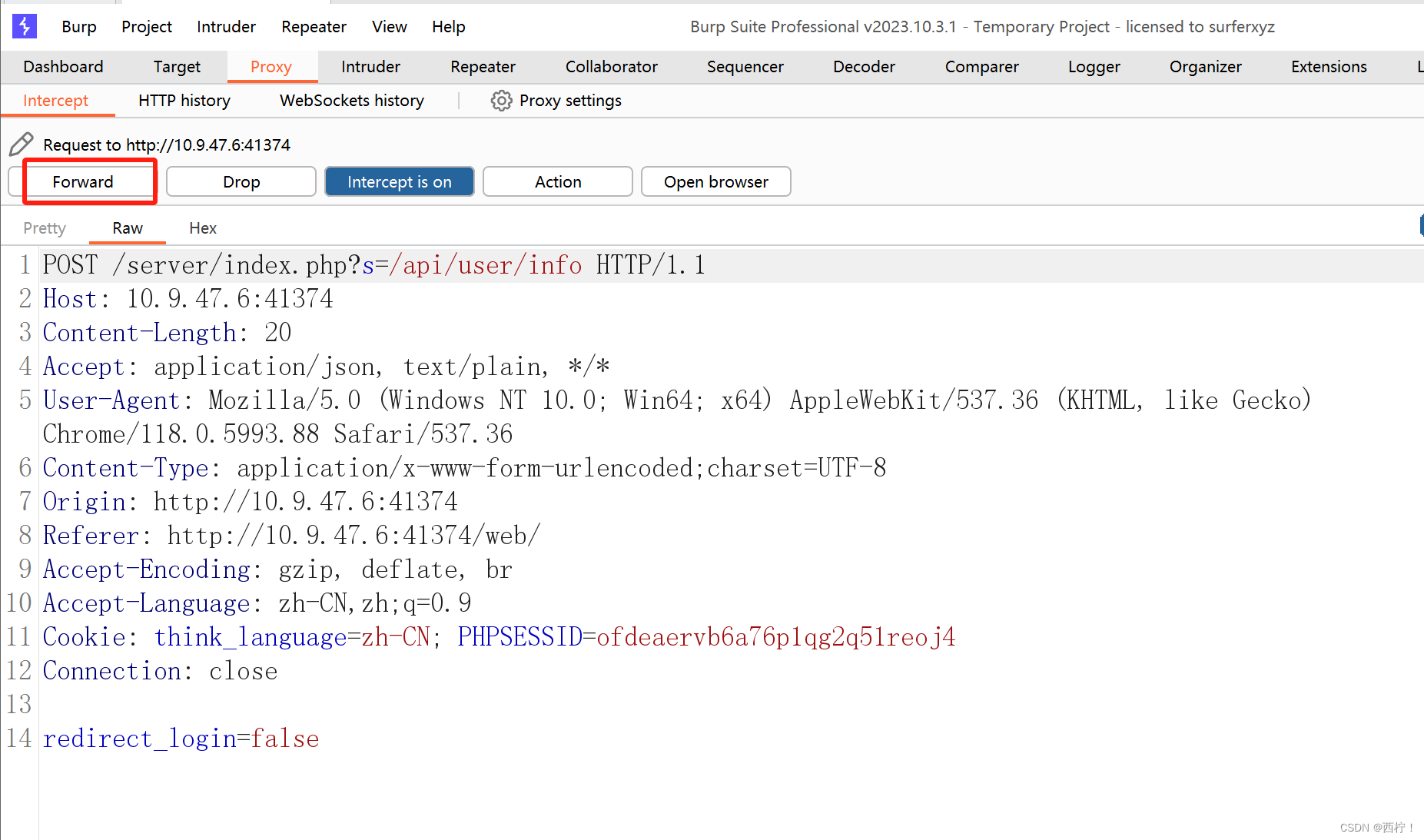Select the Raw view tab

[128, 228]
